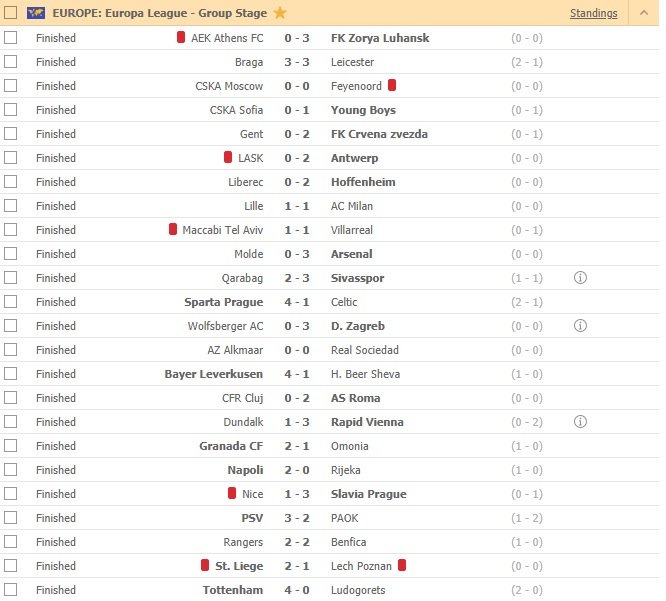666x601 pixels.
Task: Check the Braga vs Leicester match checkbox
Action: pos(10,62)
